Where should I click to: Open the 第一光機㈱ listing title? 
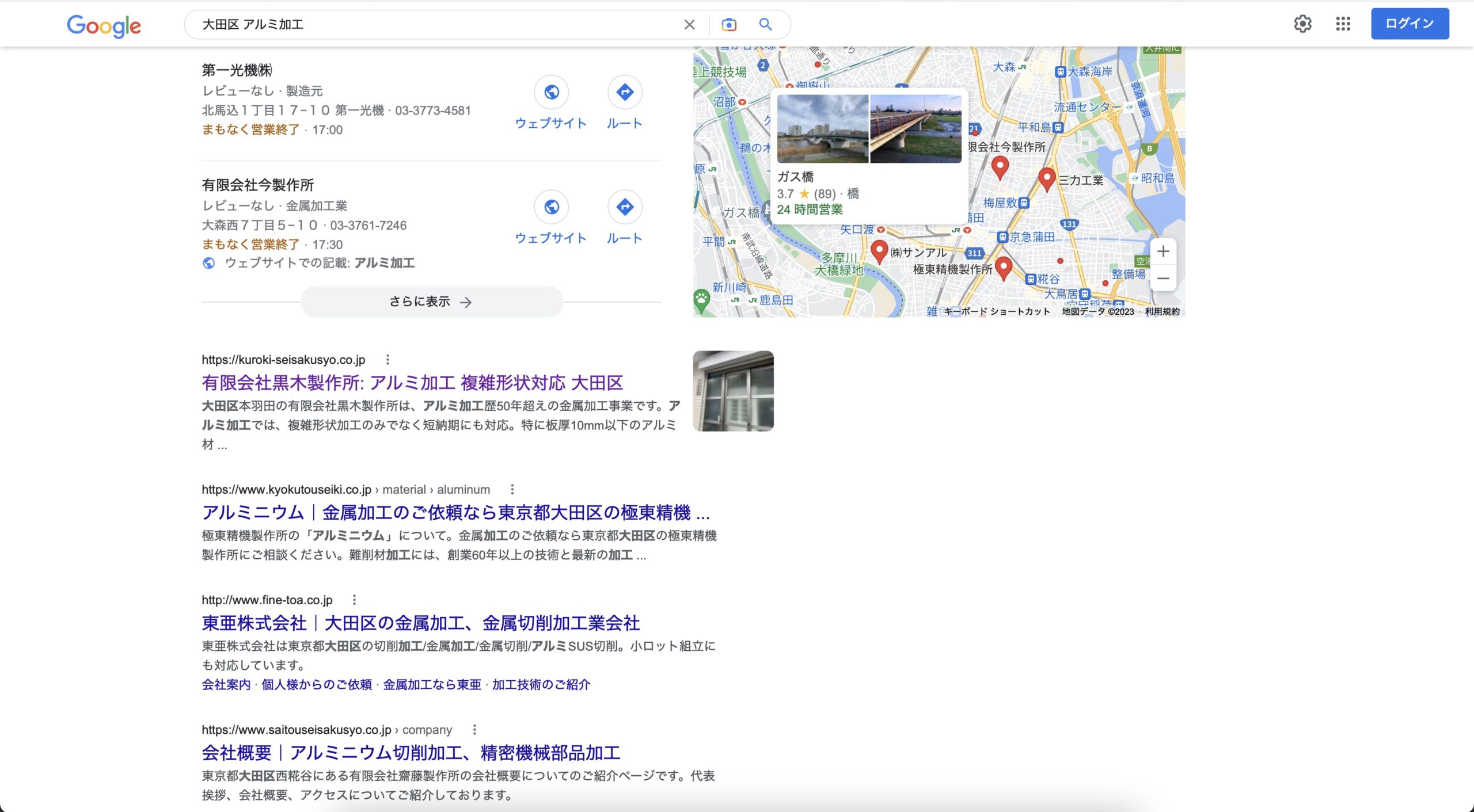tap(237, 70)
